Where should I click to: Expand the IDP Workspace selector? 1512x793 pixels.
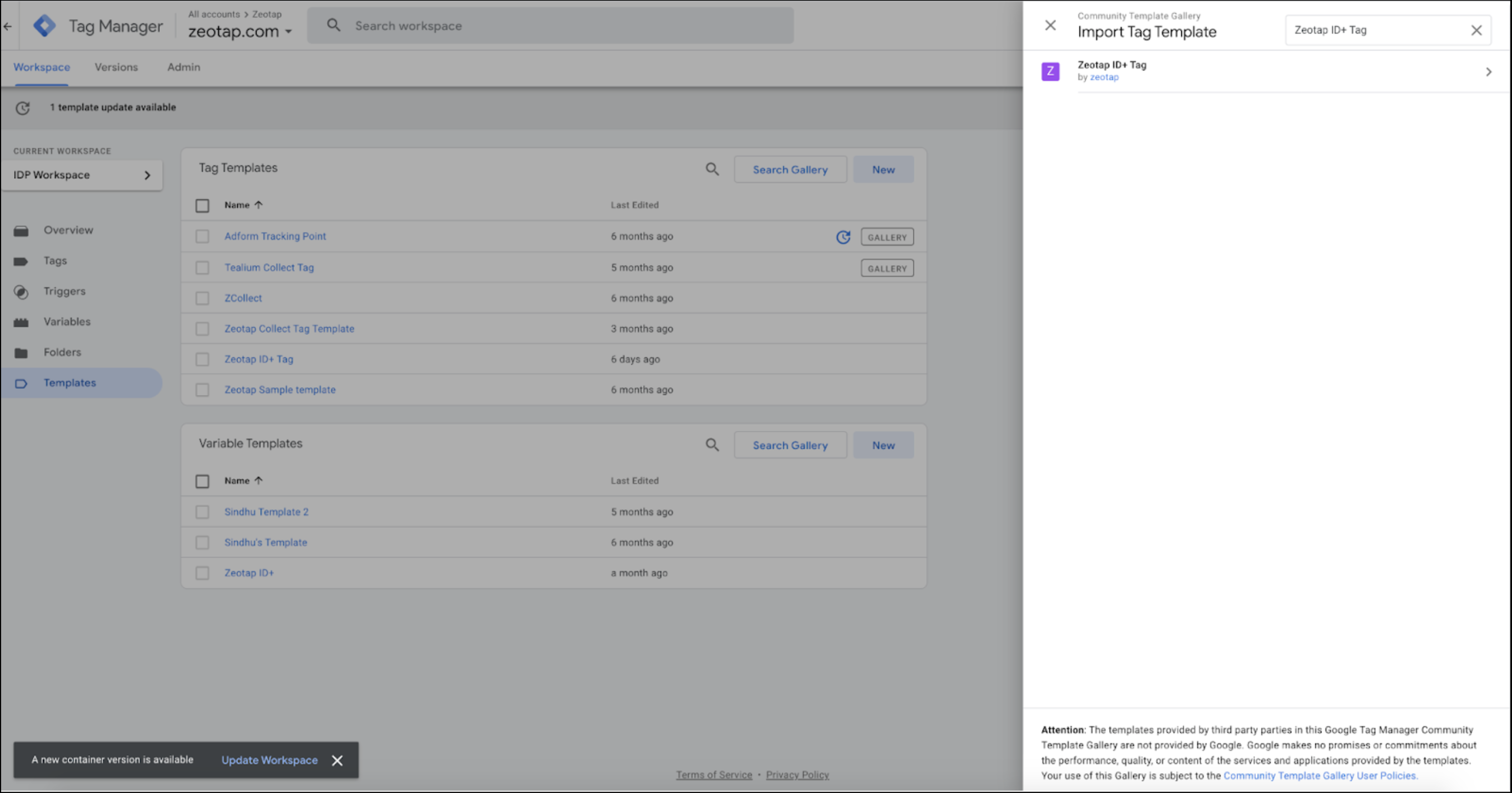pyautogui.click(x=81, y=175)
